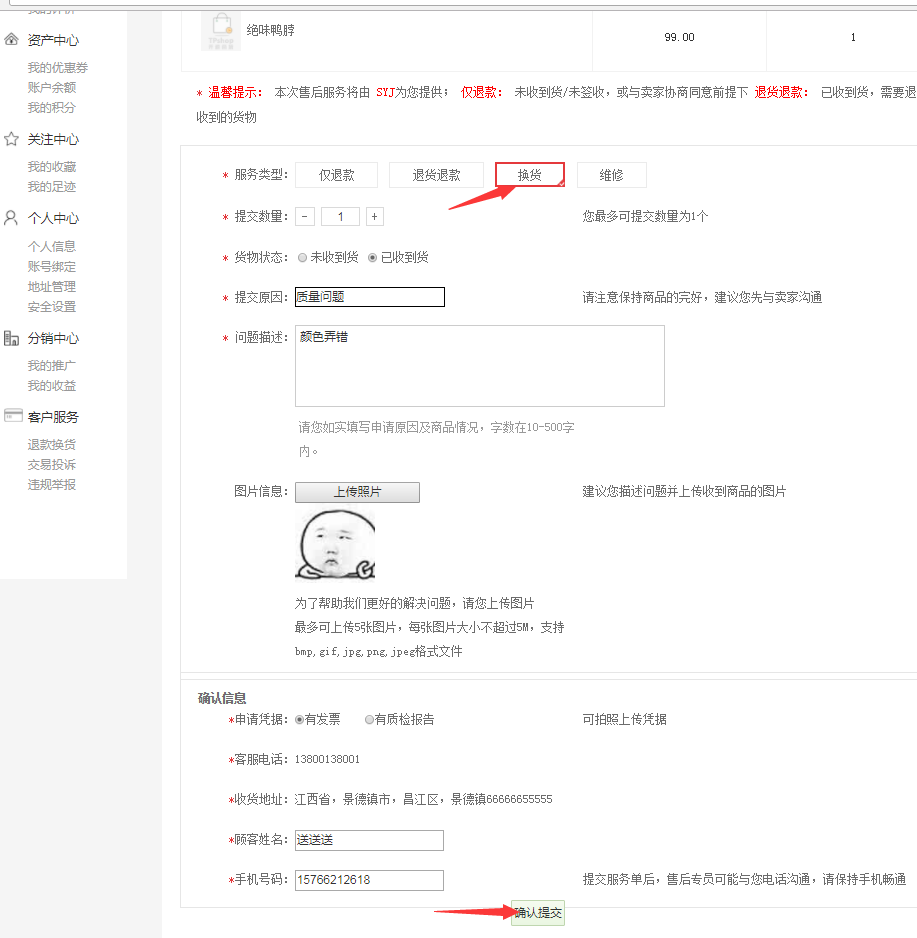Open 我的优惠券 in the sidebar
Viewport: 917px width, 938px height.
point(58,68)
